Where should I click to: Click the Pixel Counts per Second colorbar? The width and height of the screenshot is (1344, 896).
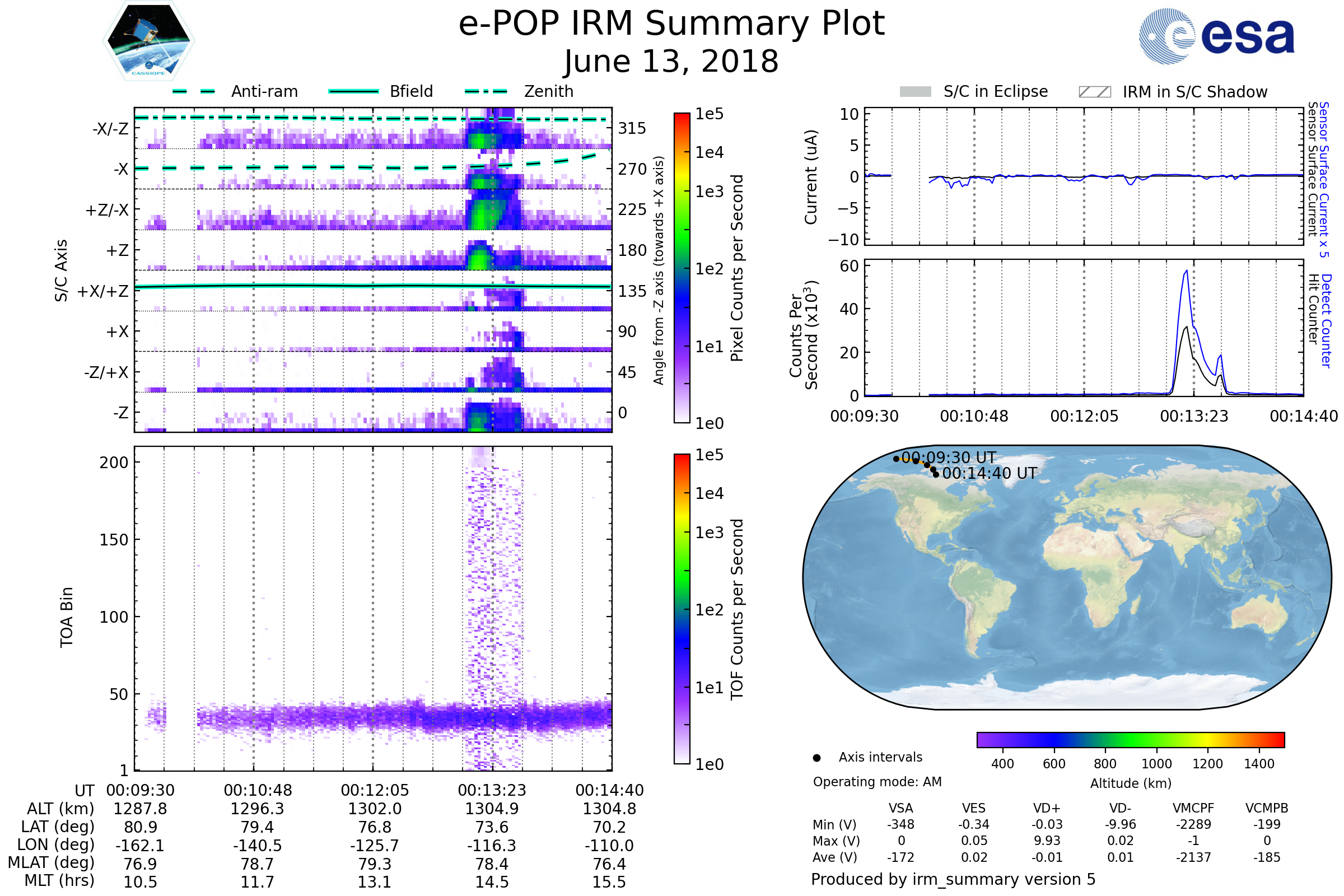click(682, 268)
